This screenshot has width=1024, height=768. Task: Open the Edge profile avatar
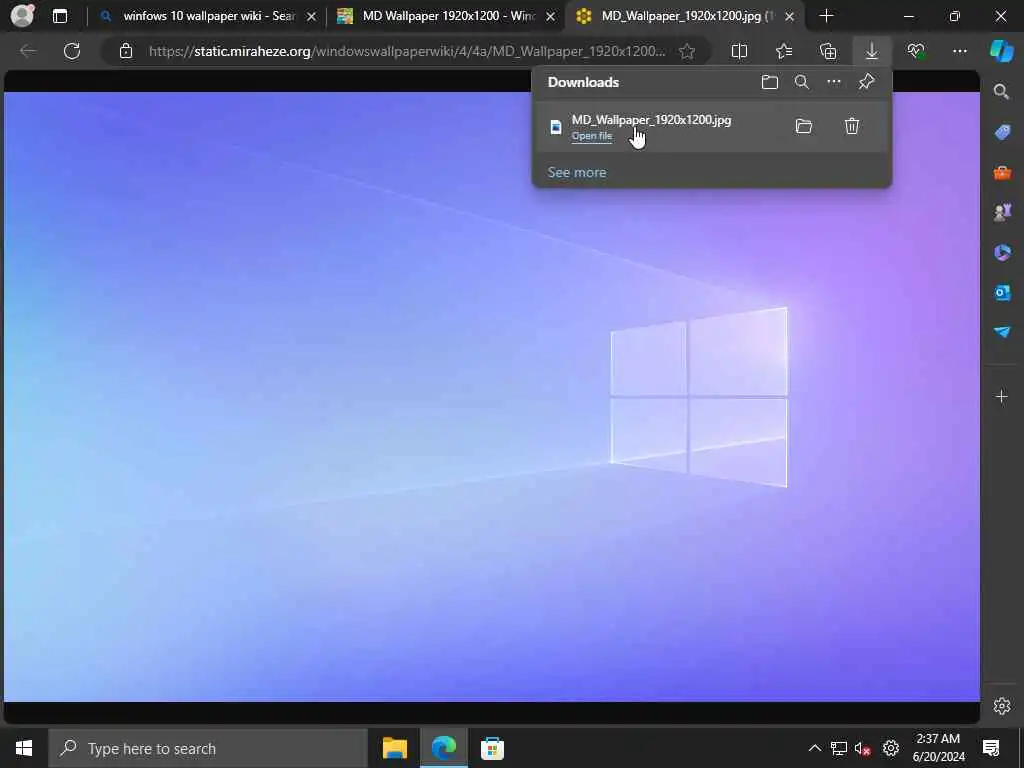[22, 16]
